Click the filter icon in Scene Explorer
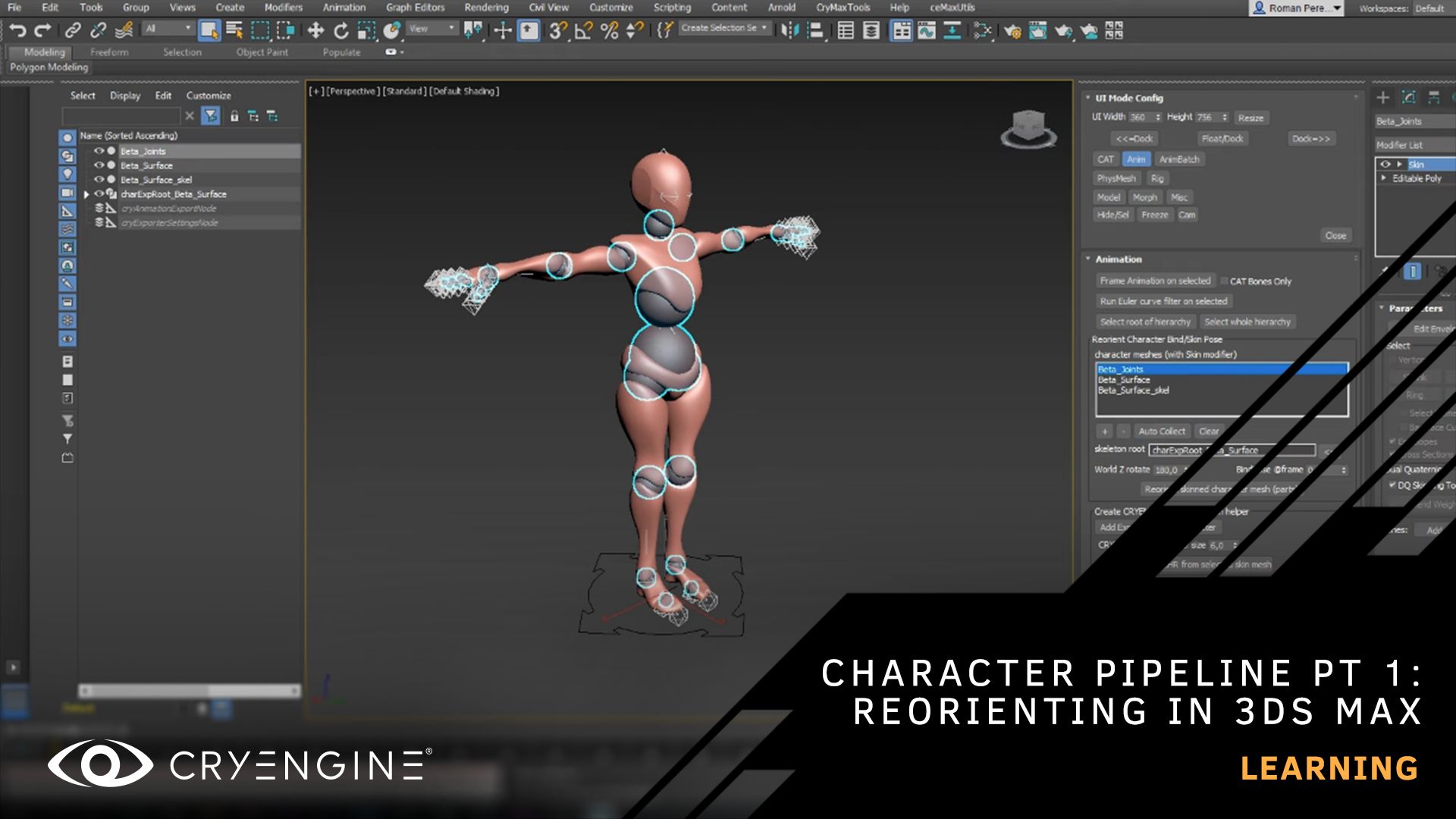The width and height of the screenshot is (1456, 819). click(211, 116)
